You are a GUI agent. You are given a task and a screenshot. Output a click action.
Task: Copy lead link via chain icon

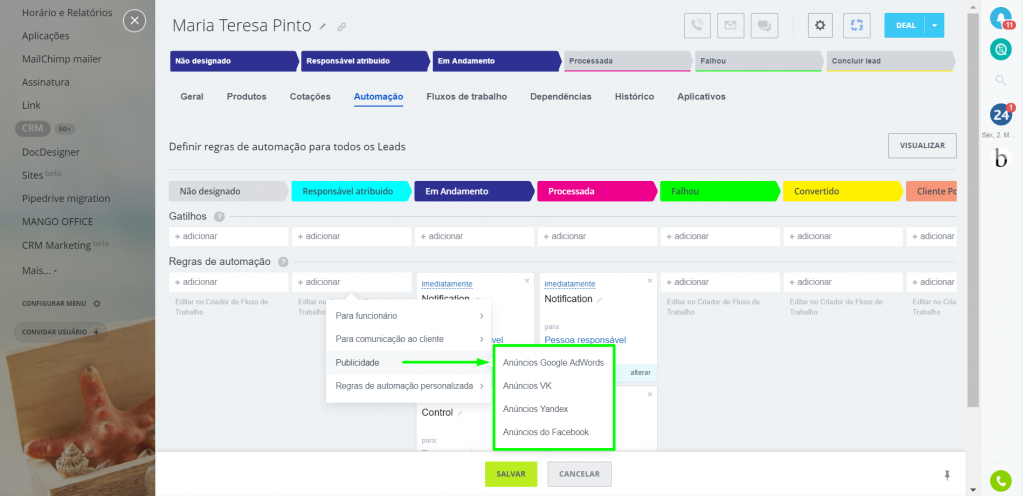[341, 27]
